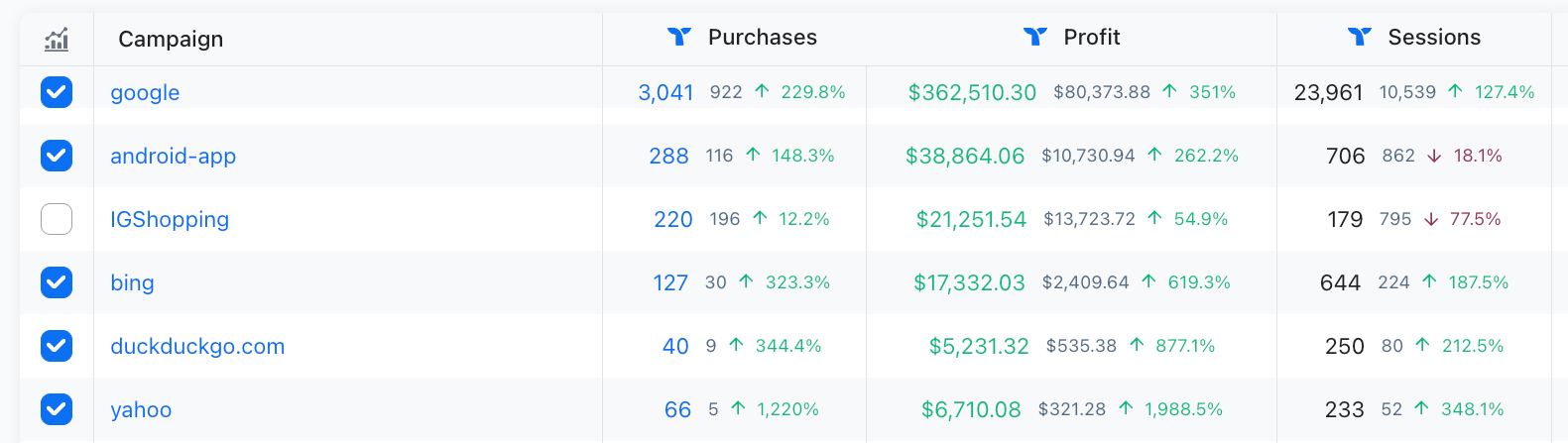Image resolution: width=1568 pixels, height=443 pixels.
Task: Check the IGShopping campaign checkbox
Action: click(57, 219)
